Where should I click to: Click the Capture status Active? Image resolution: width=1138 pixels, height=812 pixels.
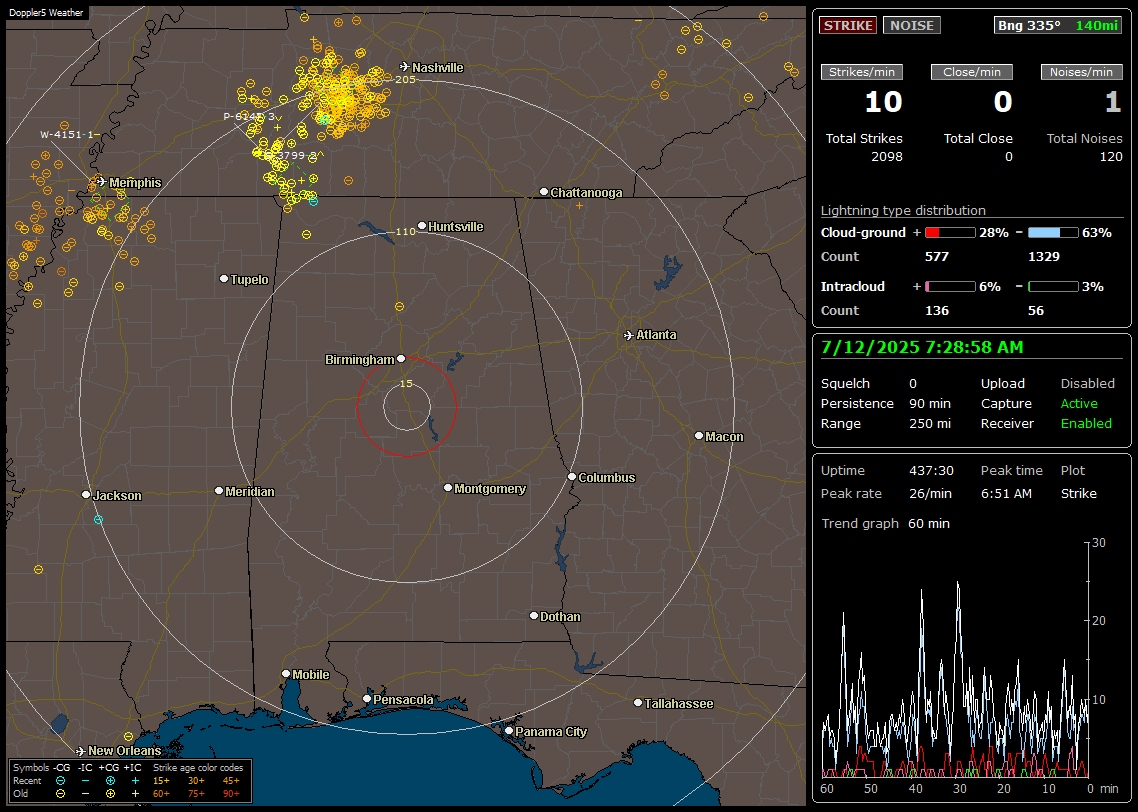coord(1078,403)
